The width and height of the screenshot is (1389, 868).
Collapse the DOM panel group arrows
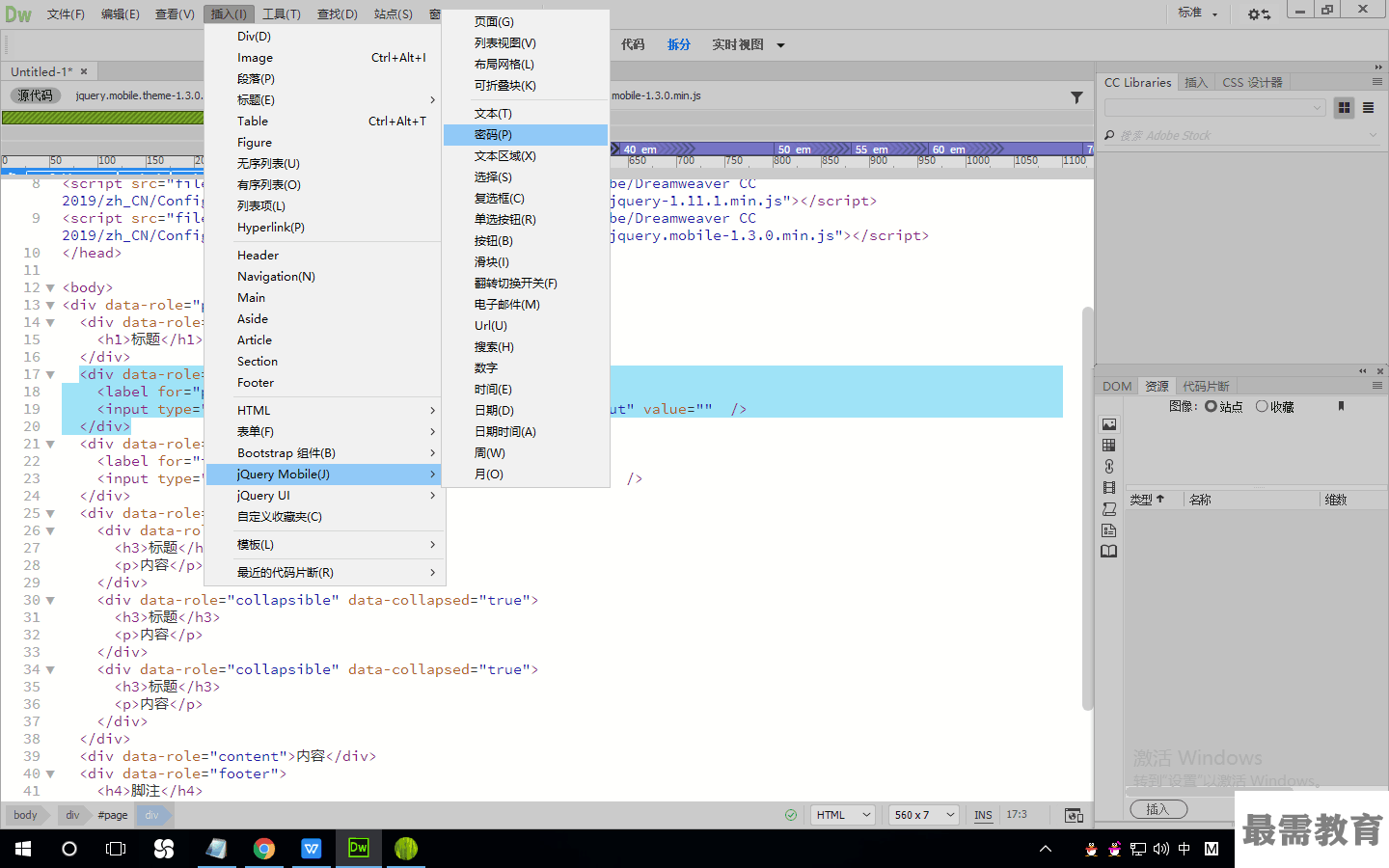tap(1363, 371)
